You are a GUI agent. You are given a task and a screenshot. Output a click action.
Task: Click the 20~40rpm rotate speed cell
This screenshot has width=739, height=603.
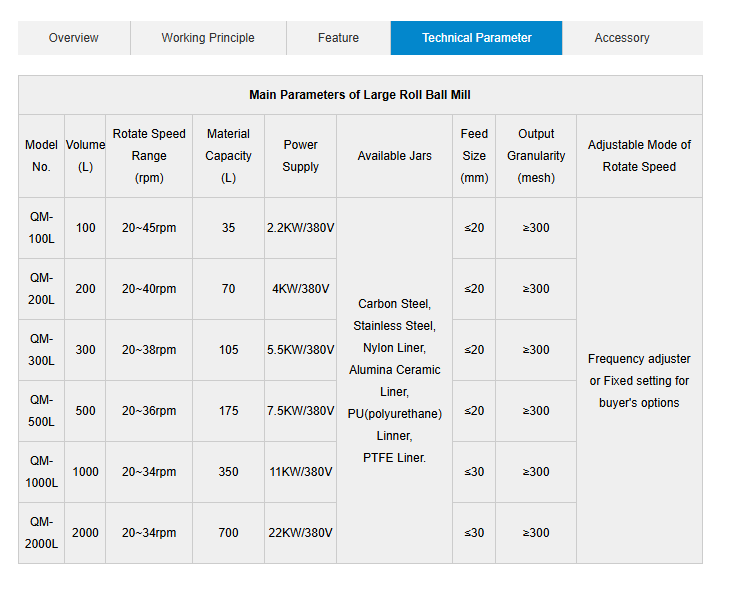click(x=149, y=289)
